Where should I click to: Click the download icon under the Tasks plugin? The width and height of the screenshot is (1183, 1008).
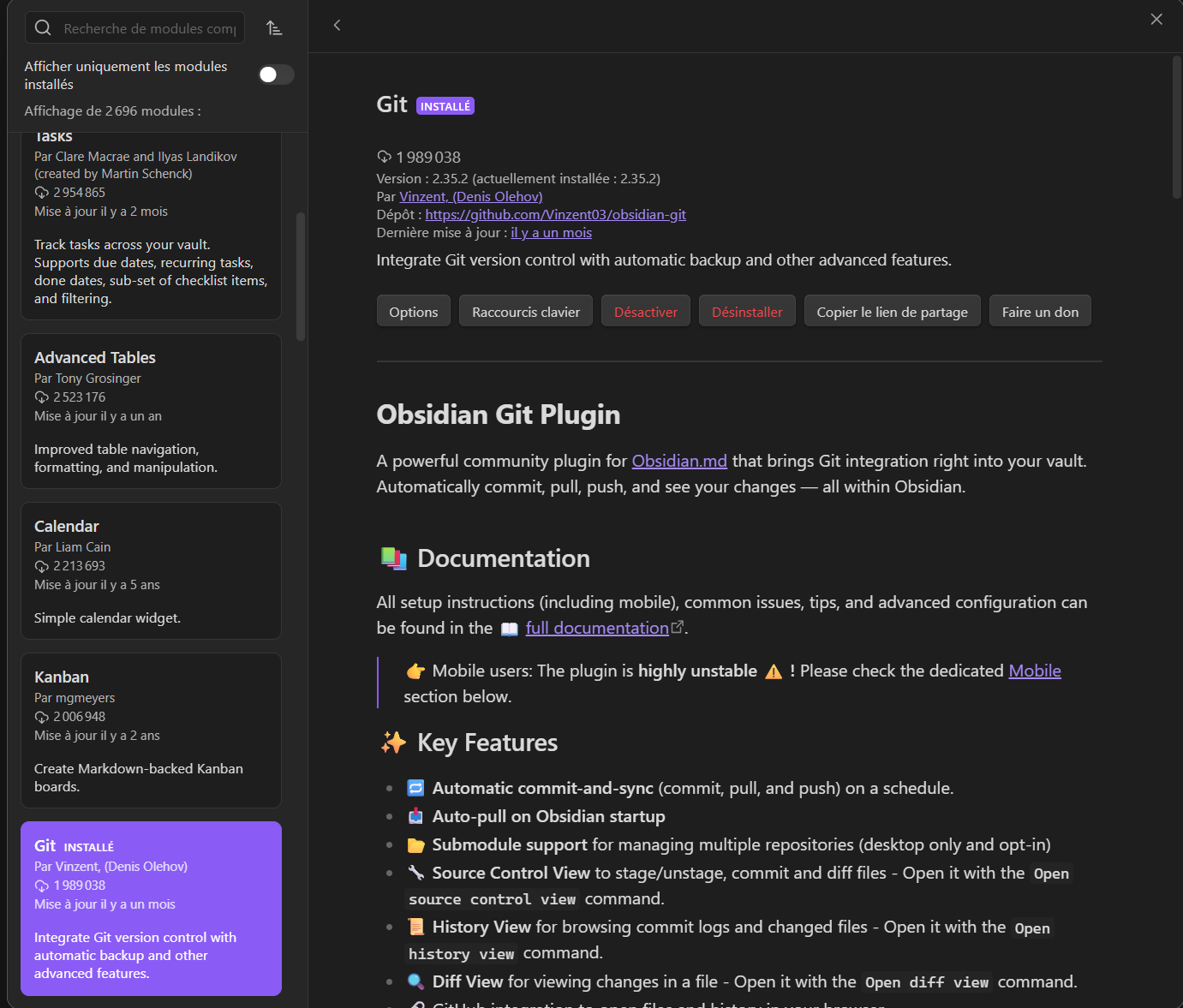pos(41,192)
